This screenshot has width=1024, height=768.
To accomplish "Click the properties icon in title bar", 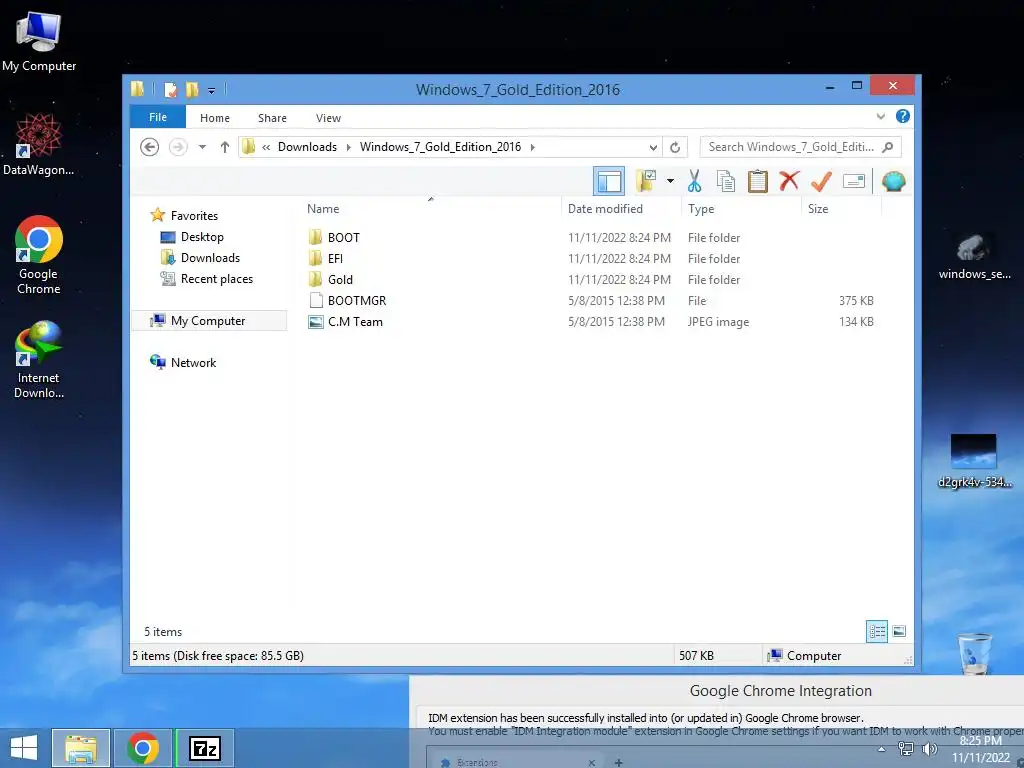I will coord(170,89).
